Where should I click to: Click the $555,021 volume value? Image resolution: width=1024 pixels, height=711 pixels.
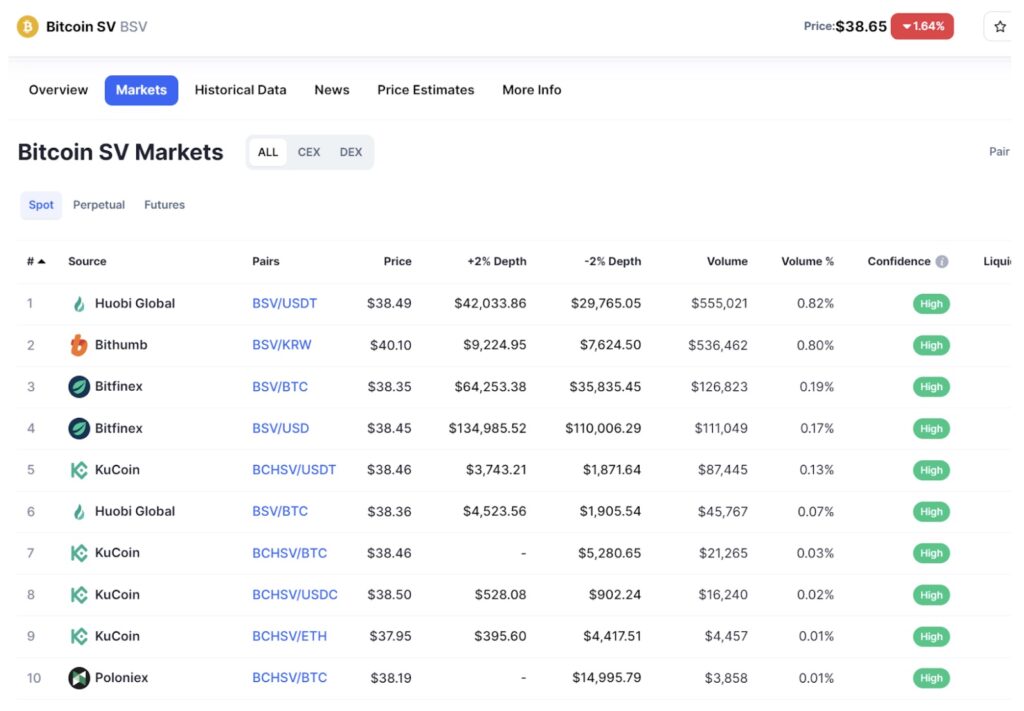719,304
